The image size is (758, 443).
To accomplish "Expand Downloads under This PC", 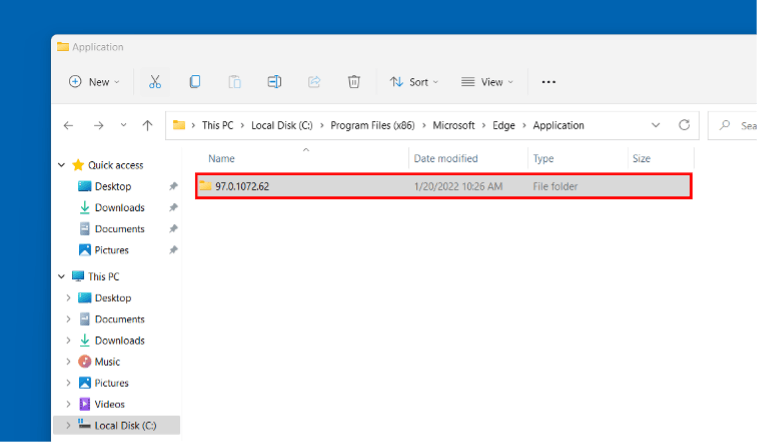I will point(68,340).
